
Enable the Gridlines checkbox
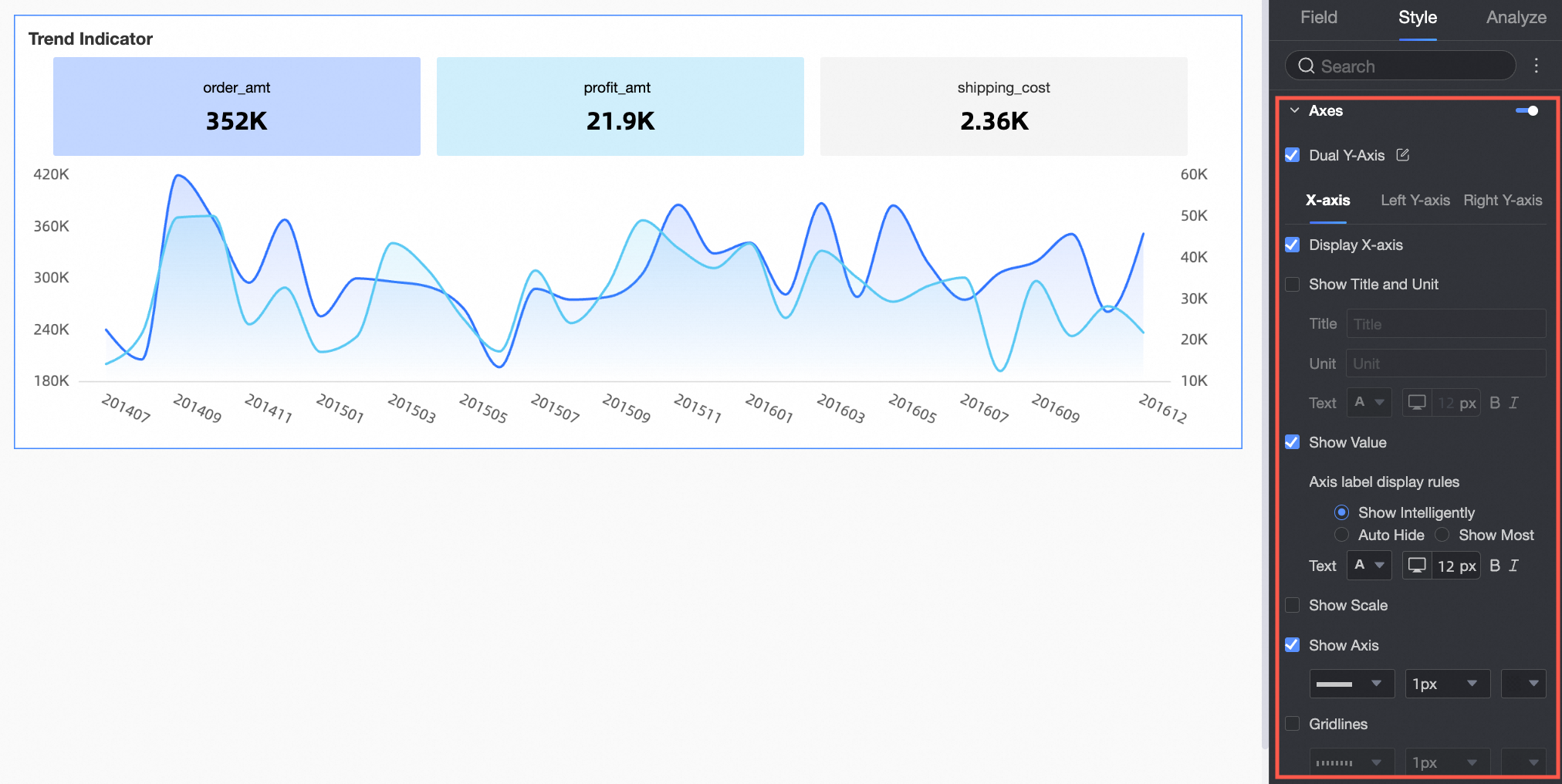[x=1292, y=724]
